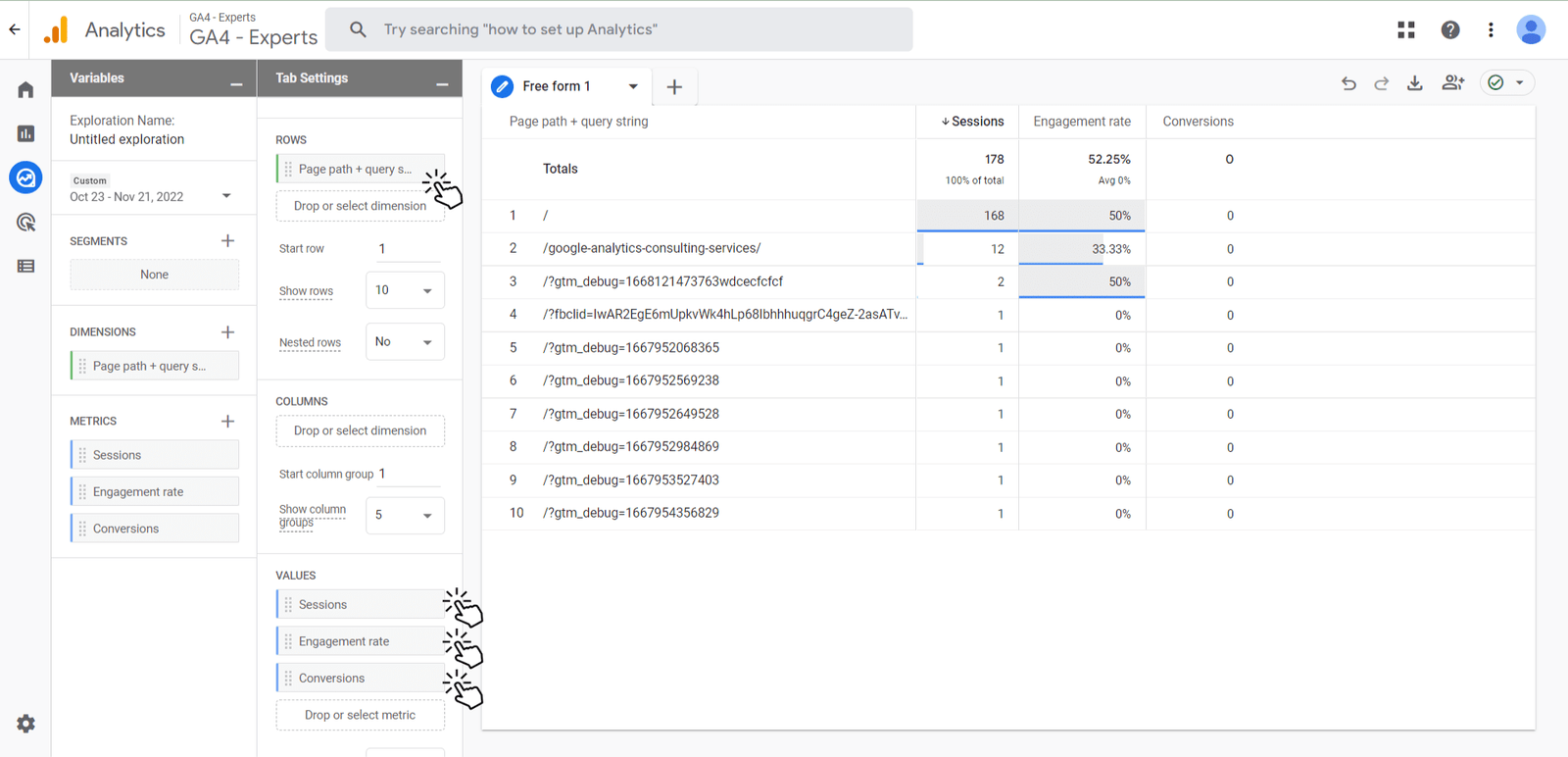1568x757 pixels.
Task: Open Configure table icon in sidebar
Action: pyautogui.click(x=26, y=266)
